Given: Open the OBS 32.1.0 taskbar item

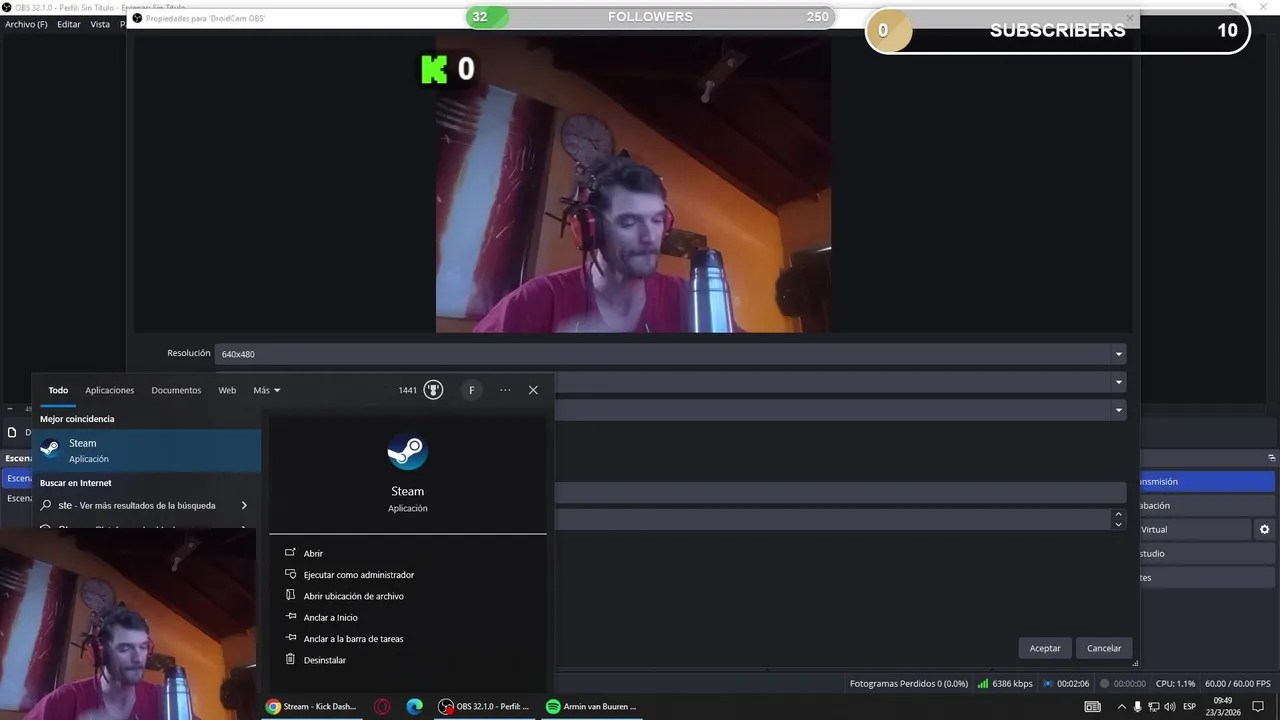Looking at the screenshot, I should pyautogui.click(x=484, y=706).
